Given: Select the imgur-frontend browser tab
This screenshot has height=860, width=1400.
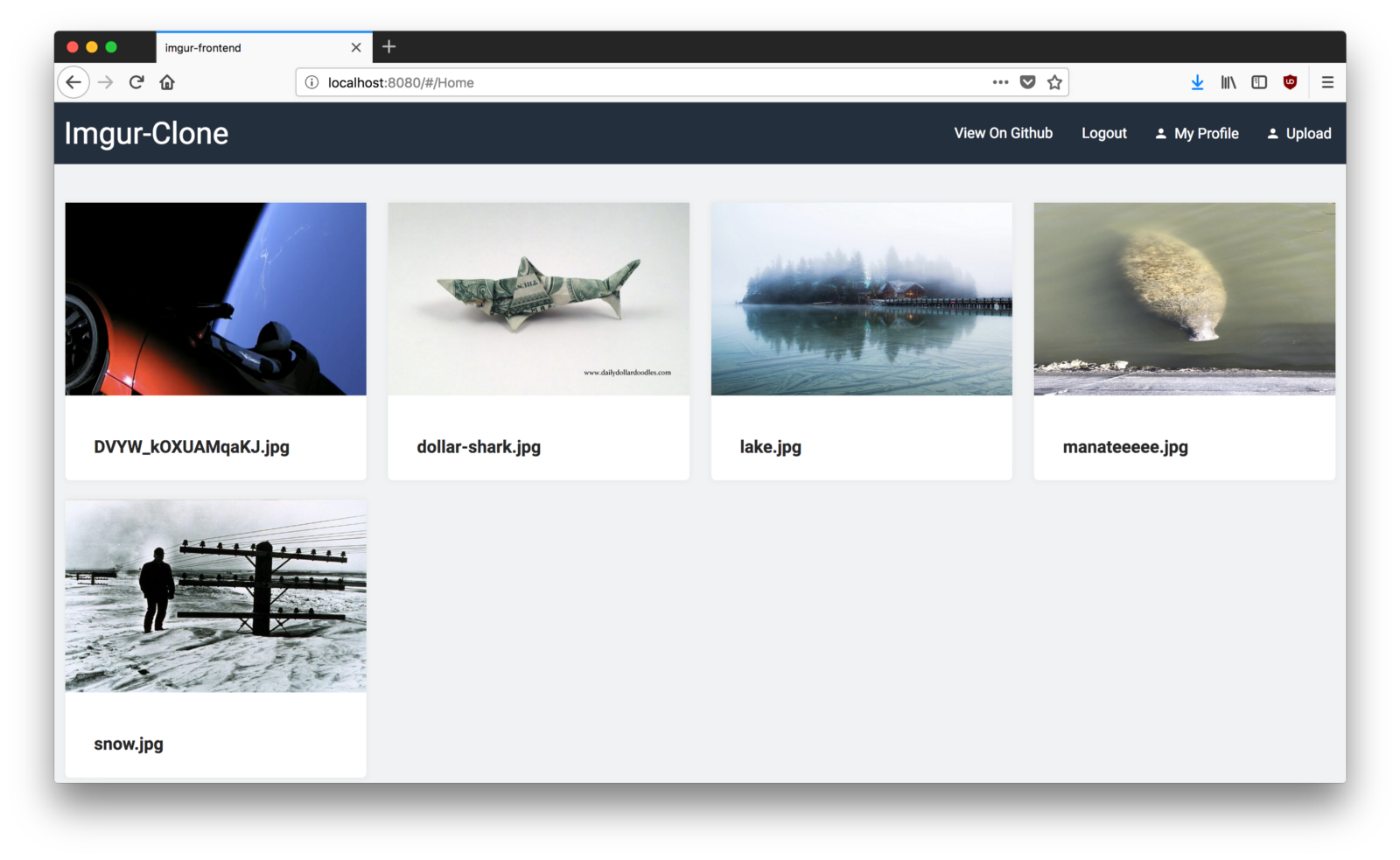Looking at the screenshot, I should point(264,47).
